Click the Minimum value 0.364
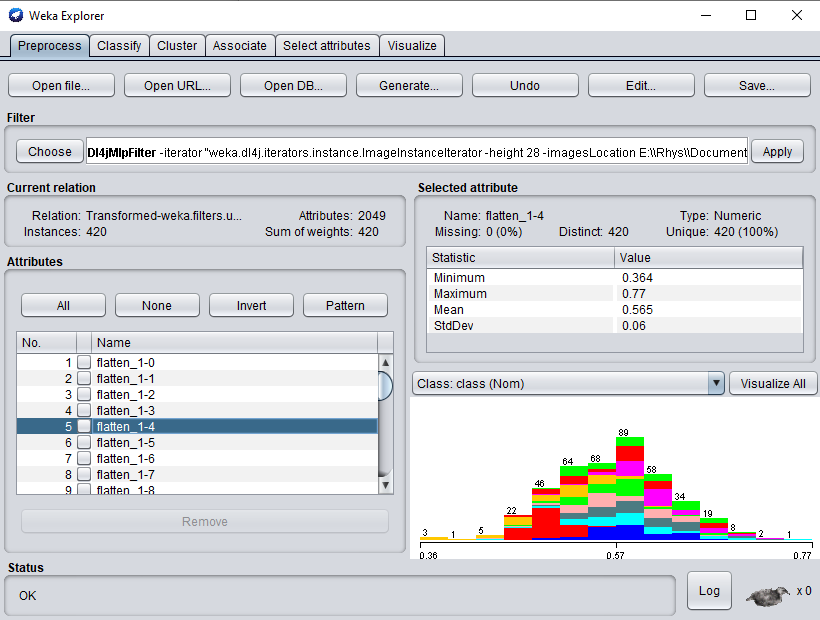Image resolution: width=820 pixels, height=620 pixels. (637, 278)
